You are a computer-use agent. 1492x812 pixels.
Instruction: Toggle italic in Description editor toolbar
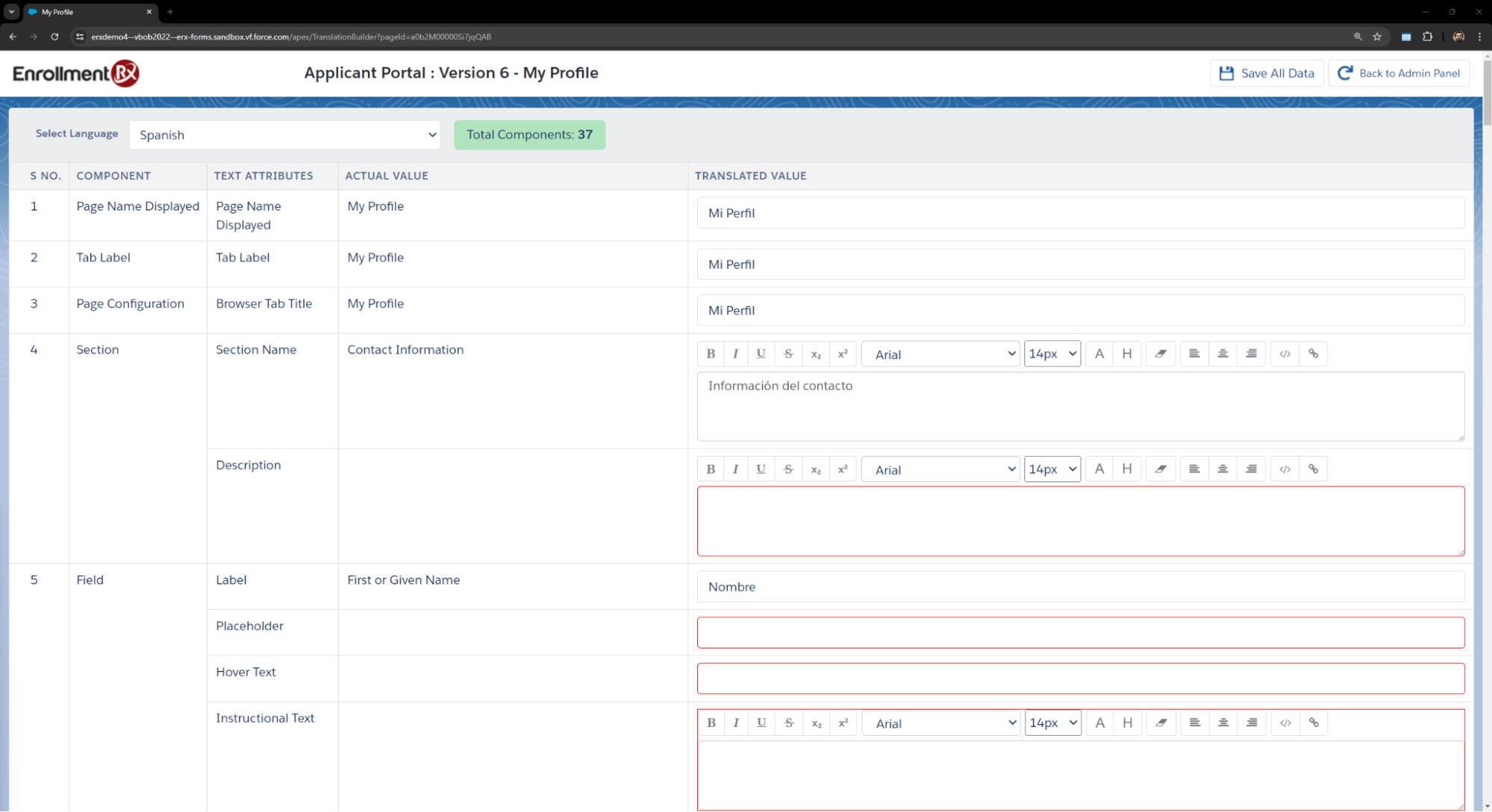pyautogui.click(x=735, y=469)
